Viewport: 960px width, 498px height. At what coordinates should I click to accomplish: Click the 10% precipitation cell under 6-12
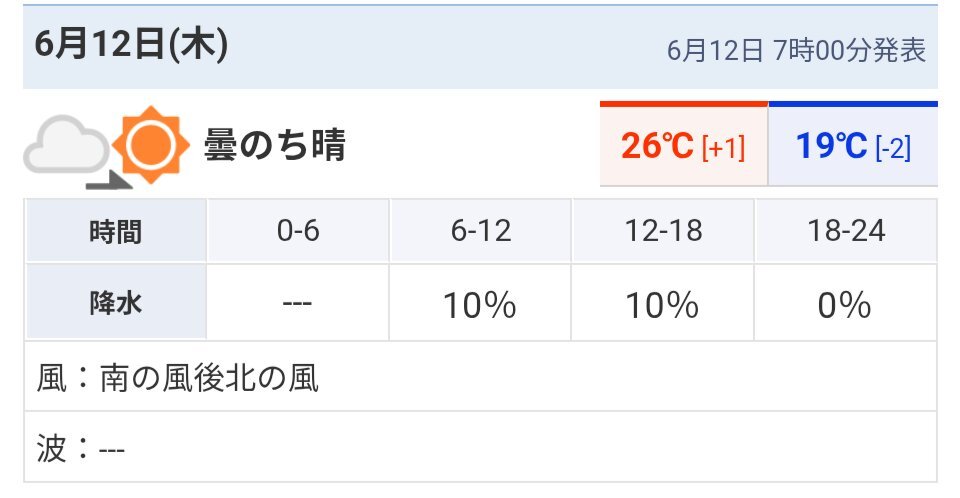(481, 303)
